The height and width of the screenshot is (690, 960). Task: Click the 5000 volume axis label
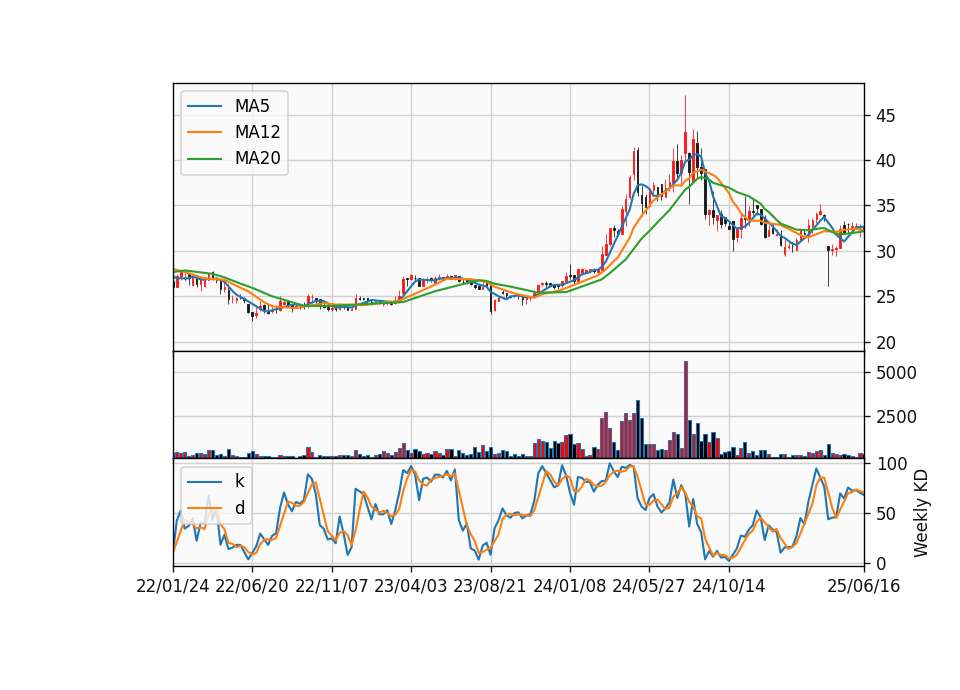point(896,373)
